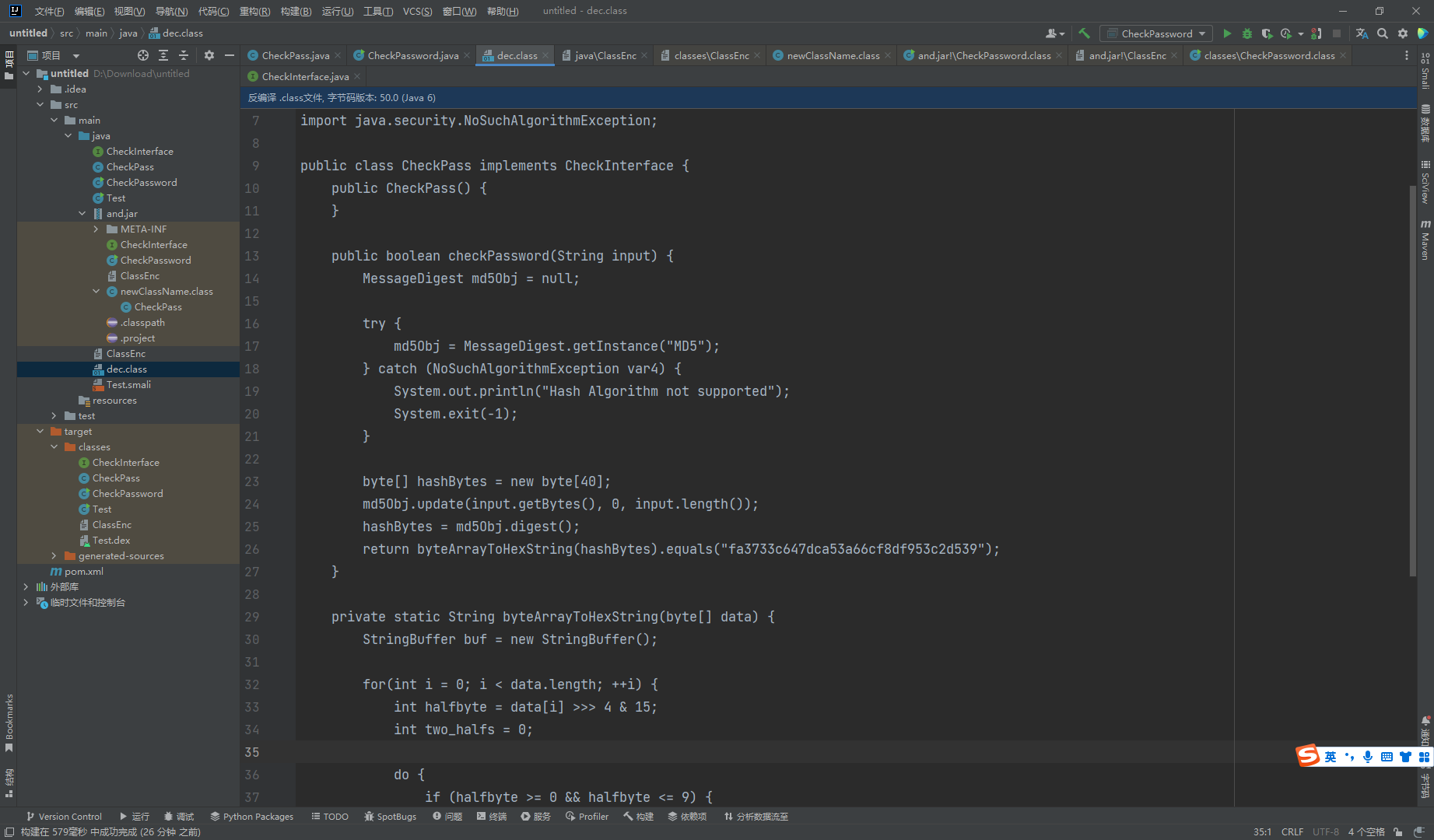Expand the META-INF folder
1434x840 pixels.
pos(96,229)
